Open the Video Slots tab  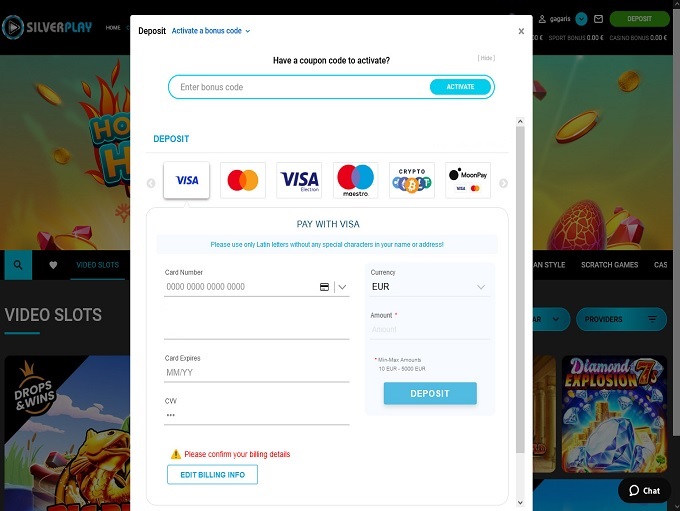click(98, 265)
